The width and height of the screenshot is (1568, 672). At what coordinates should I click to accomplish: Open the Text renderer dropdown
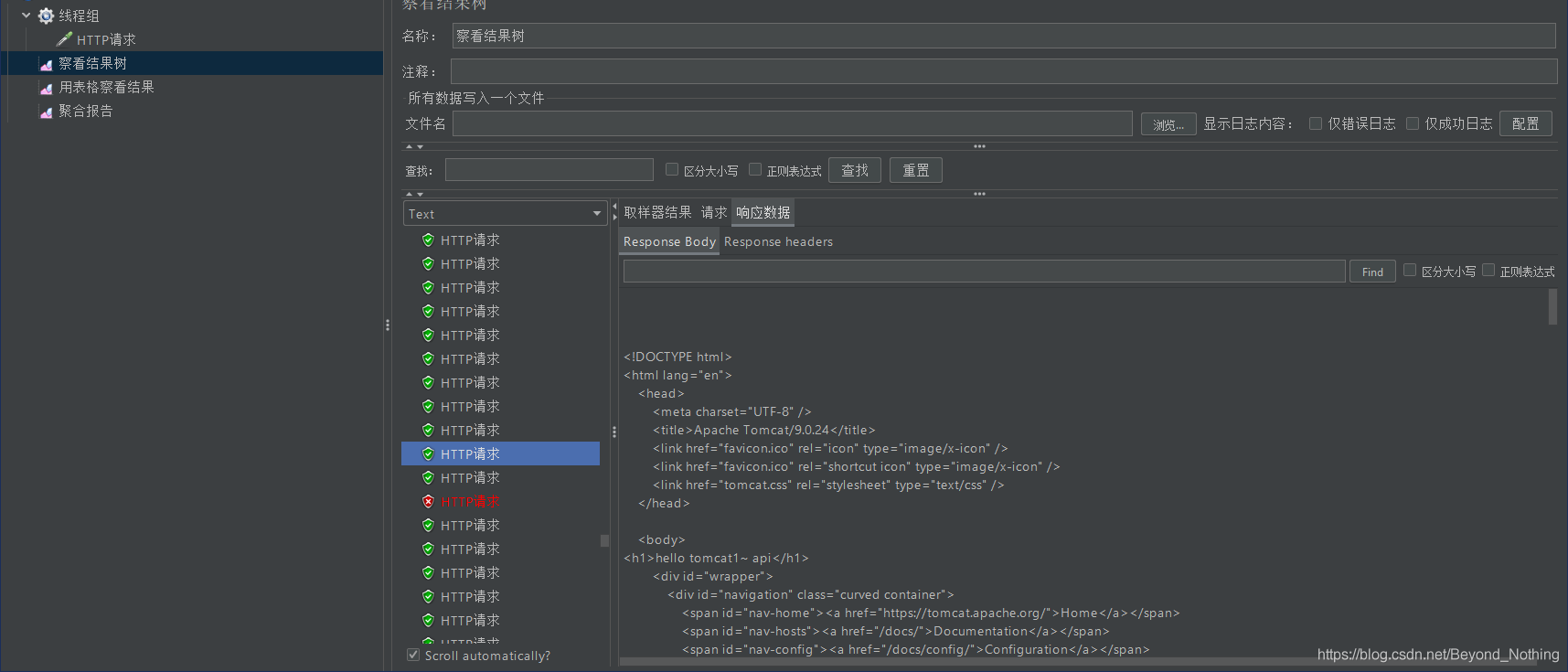tap(505, 213)
